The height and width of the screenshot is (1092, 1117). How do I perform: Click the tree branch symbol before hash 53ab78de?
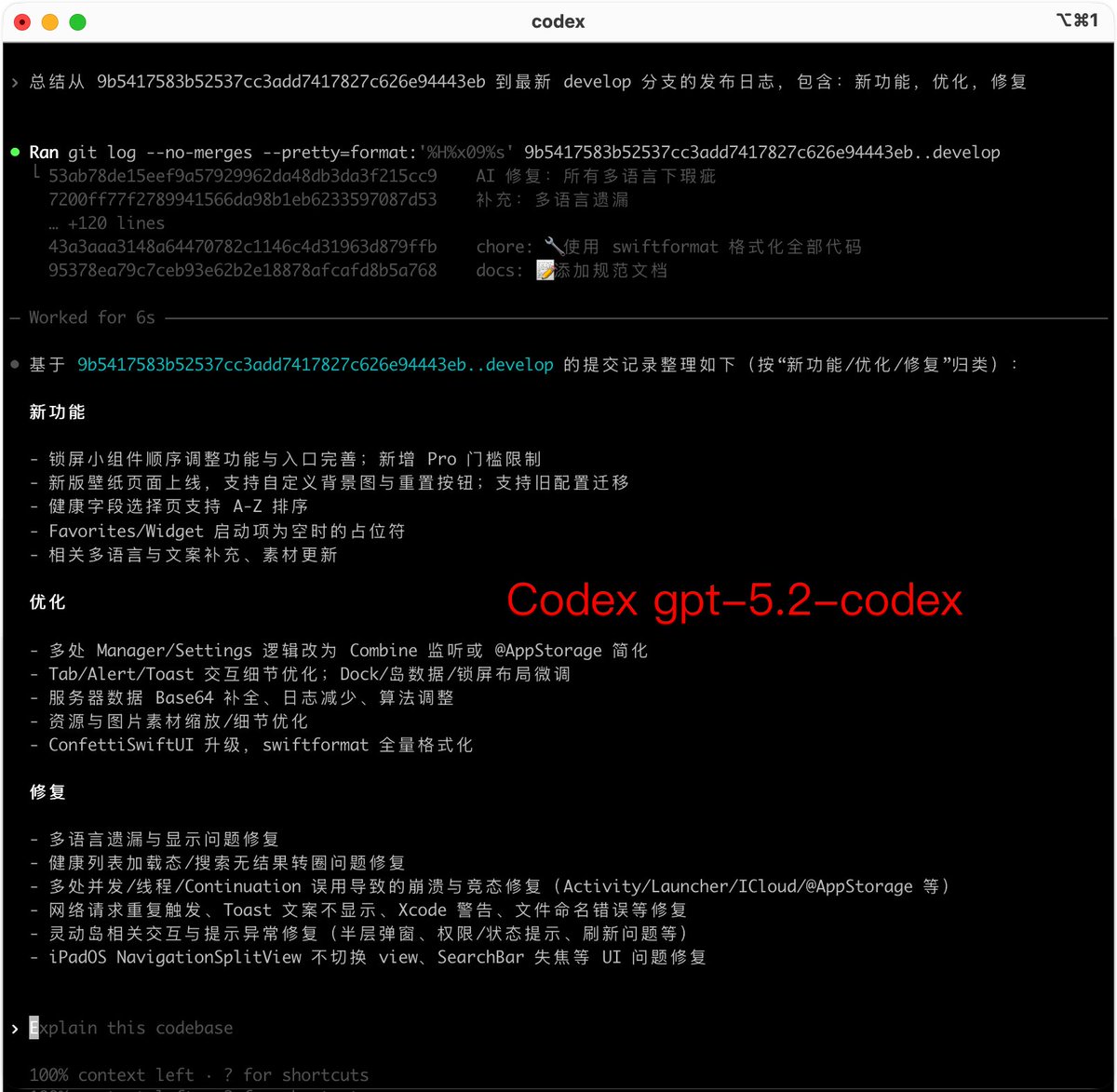(35, 174)
